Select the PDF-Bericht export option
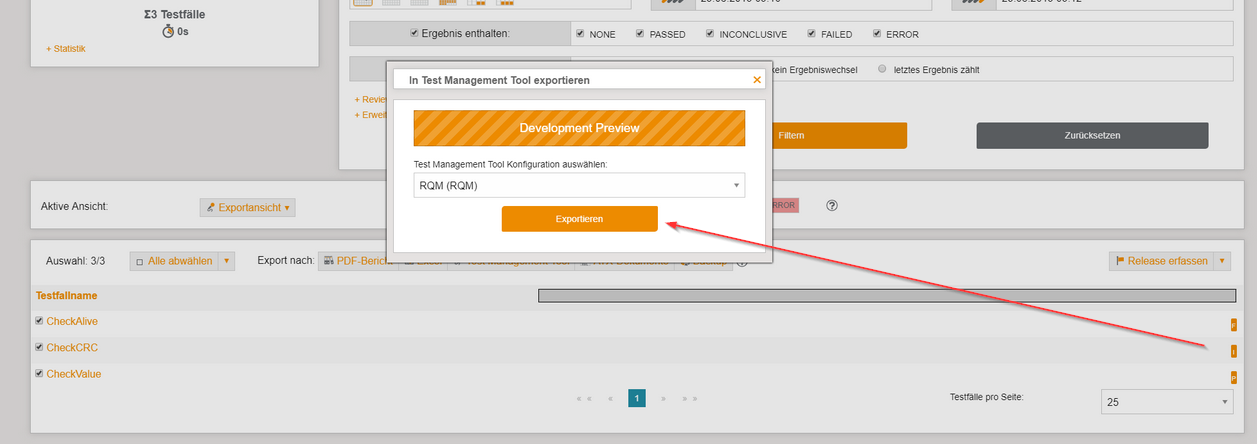The width and height of the screenshot is (1257, 444). (x=357, y=261)
